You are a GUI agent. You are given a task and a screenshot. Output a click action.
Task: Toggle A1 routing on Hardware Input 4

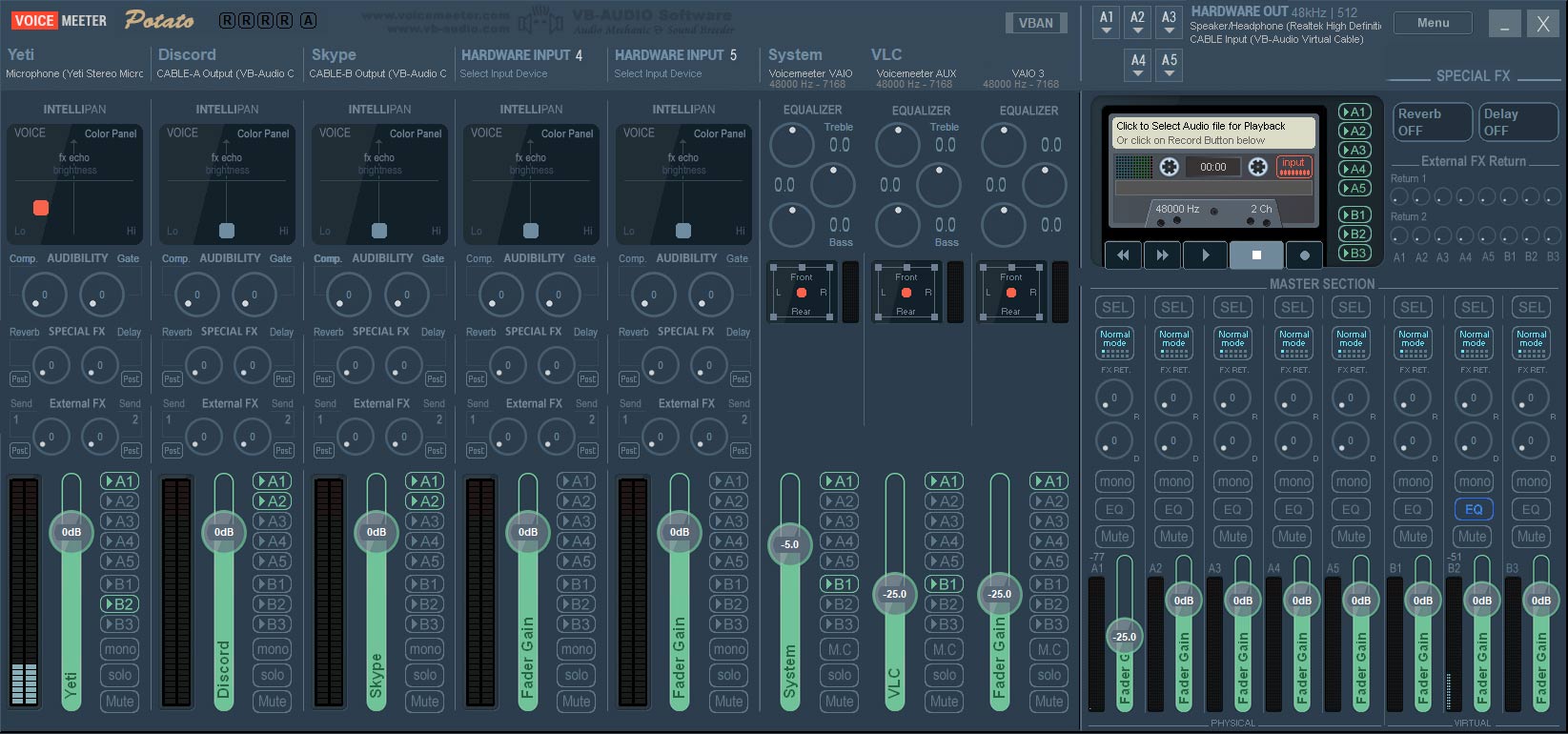[x=577, y=481]
